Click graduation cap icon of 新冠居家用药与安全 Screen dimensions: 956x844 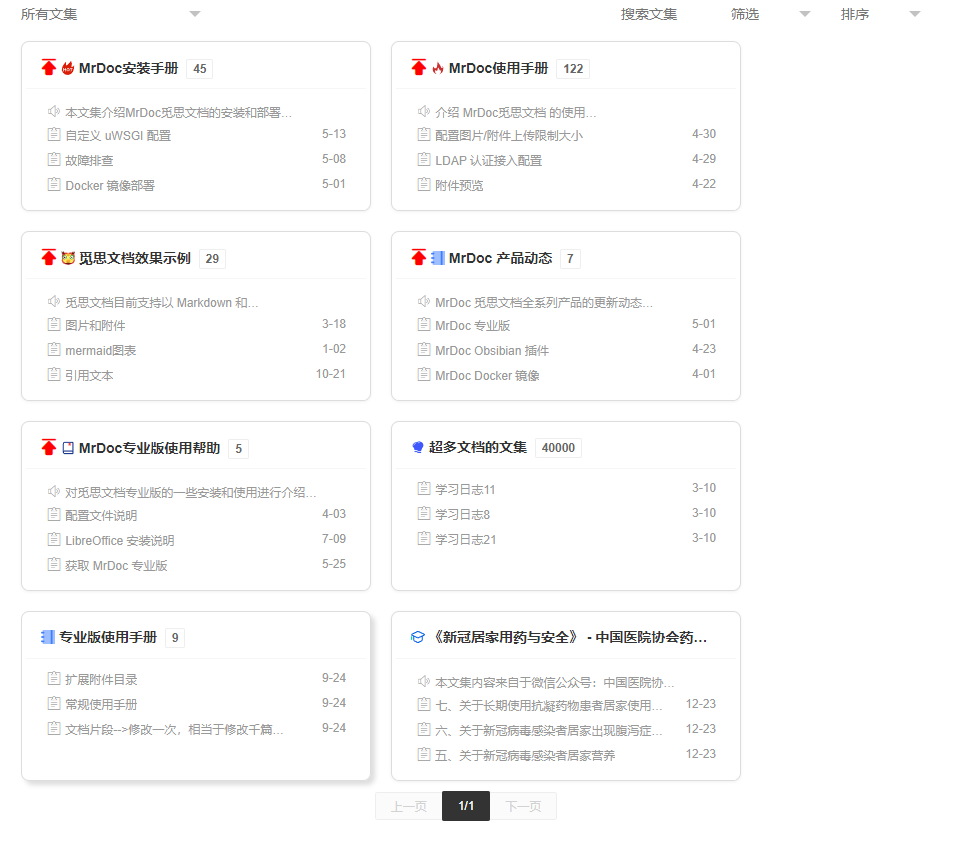[418, 637]
